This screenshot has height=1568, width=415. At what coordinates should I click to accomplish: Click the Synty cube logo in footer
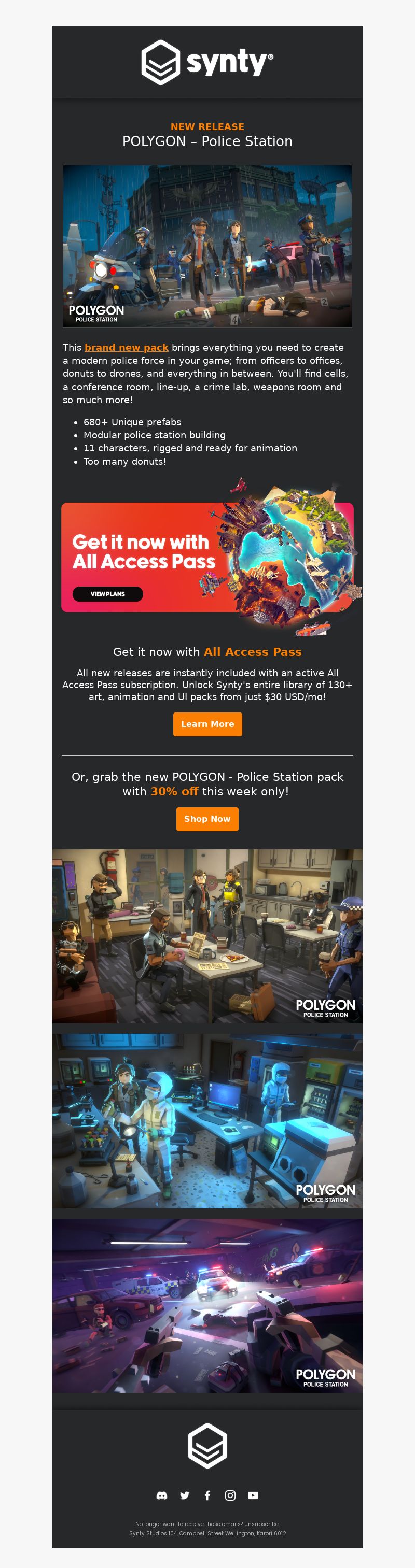click(207, 1445)
